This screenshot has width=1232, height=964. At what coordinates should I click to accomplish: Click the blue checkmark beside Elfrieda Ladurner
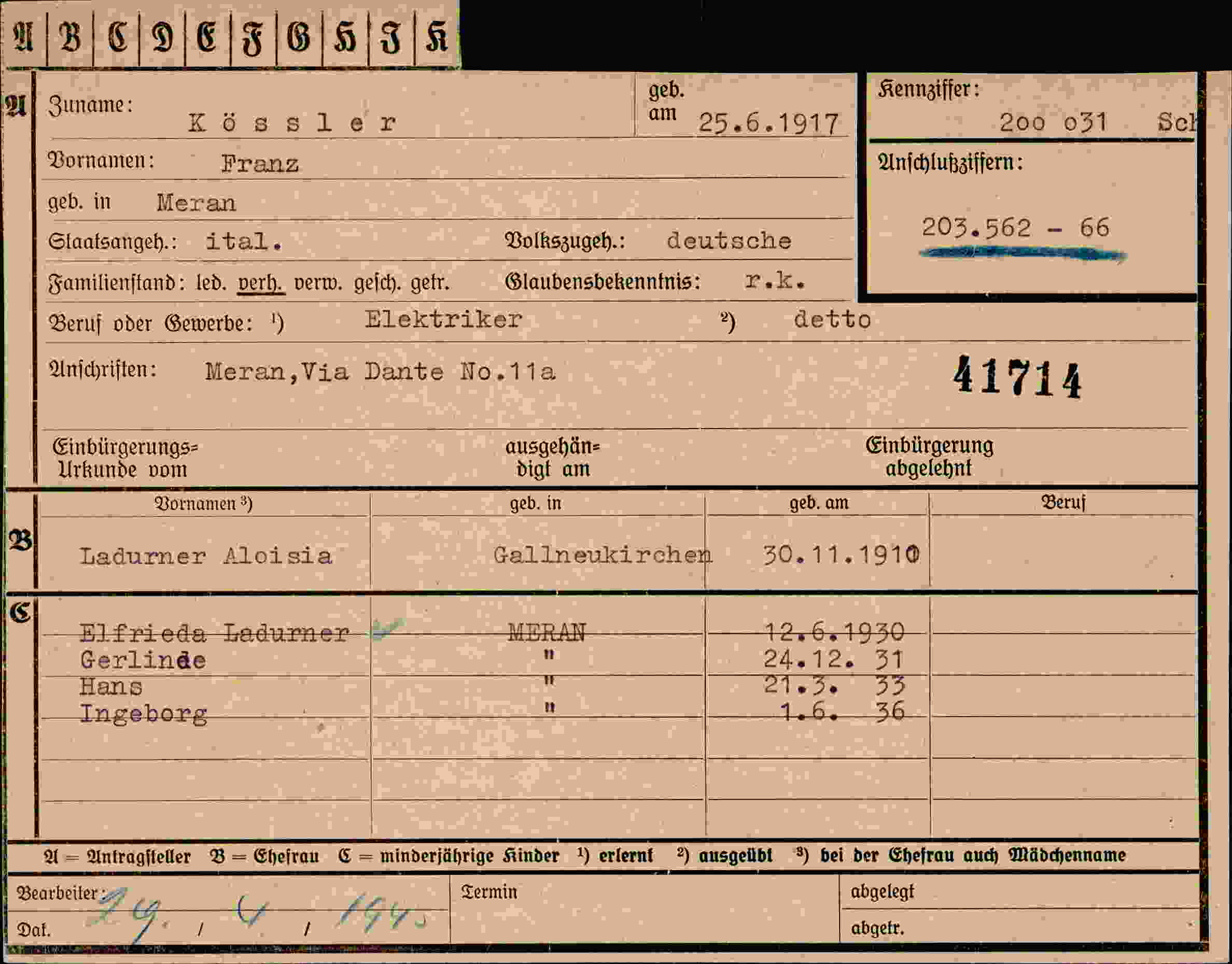point(387,629)
